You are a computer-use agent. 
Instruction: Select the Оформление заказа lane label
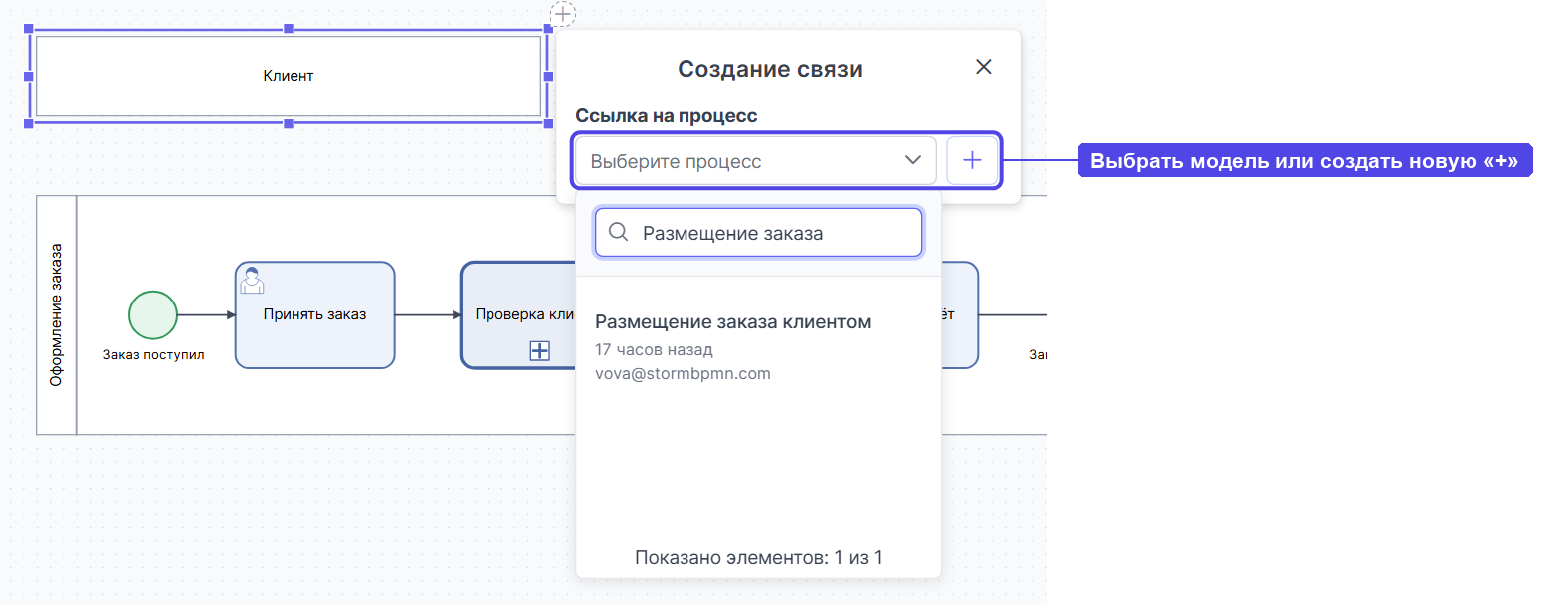(x=56, y=314)
